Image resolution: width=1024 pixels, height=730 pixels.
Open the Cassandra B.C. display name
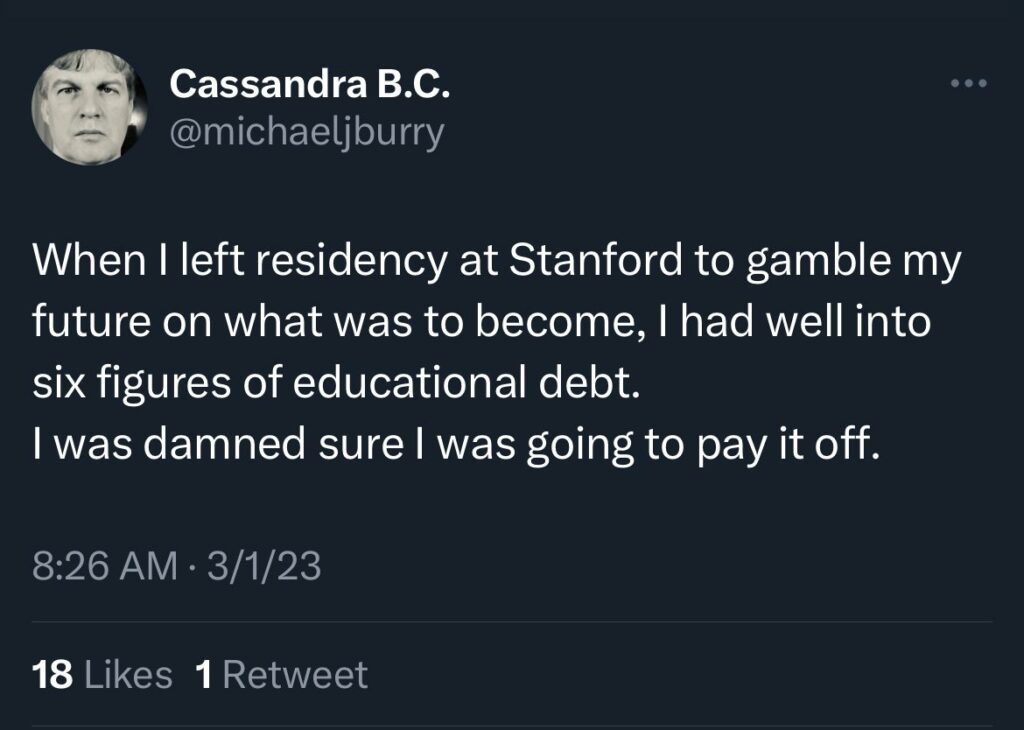(310, 85)
